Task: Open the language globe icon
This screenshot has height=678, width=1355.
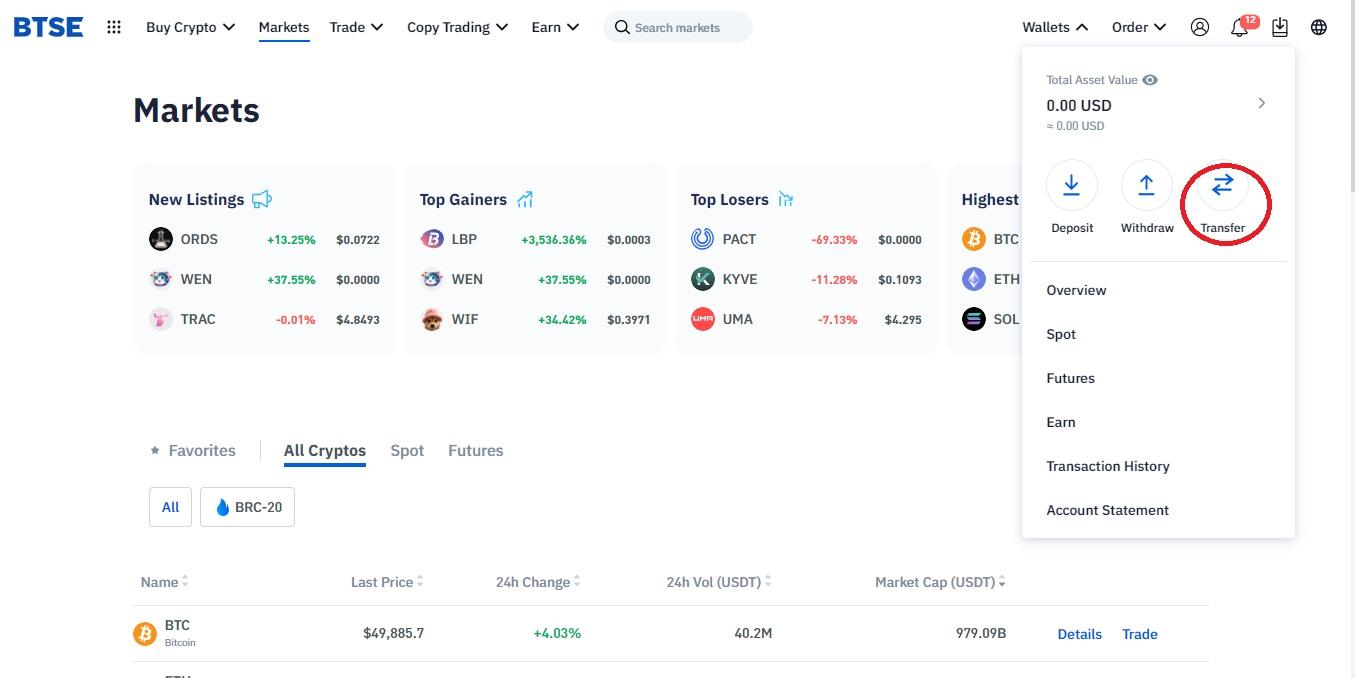Action: pos(1319,27)
